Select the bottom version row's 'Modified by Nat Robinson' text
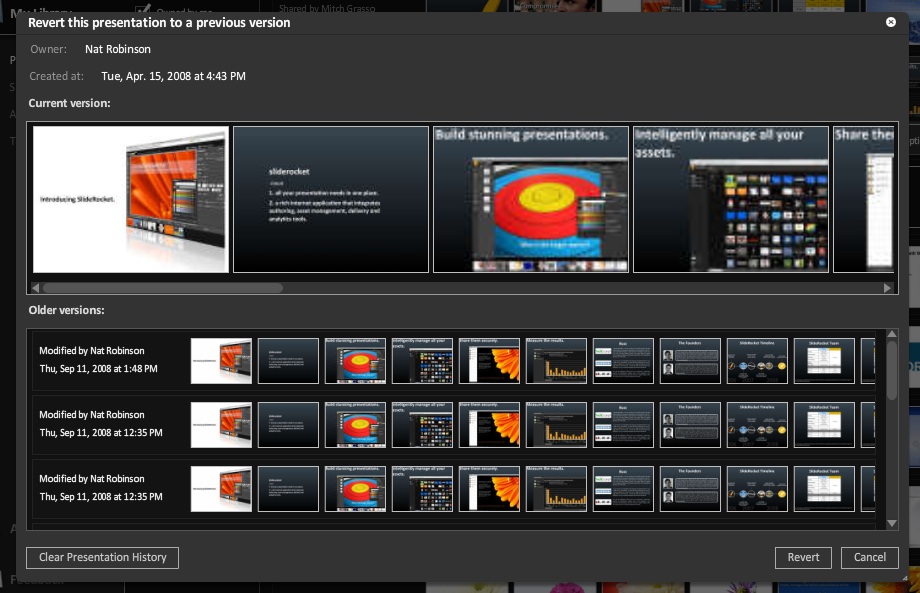The image size is (920, 593). [92, 479]
